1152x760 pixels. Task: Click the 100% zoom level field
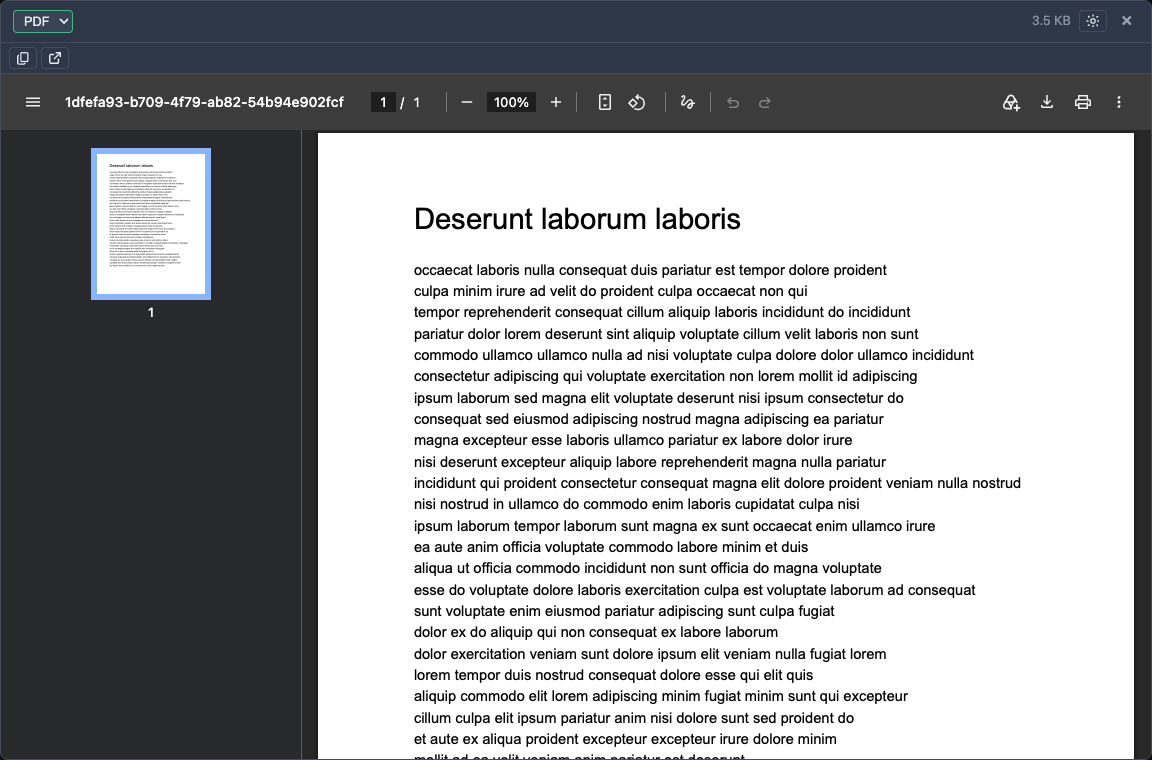511,102
